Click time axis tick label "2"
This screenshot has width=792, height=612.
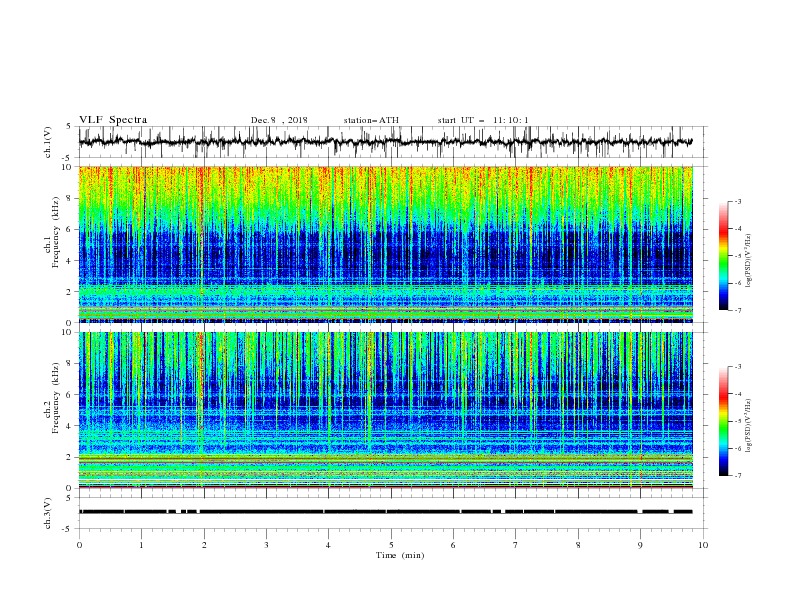[204, 546]
